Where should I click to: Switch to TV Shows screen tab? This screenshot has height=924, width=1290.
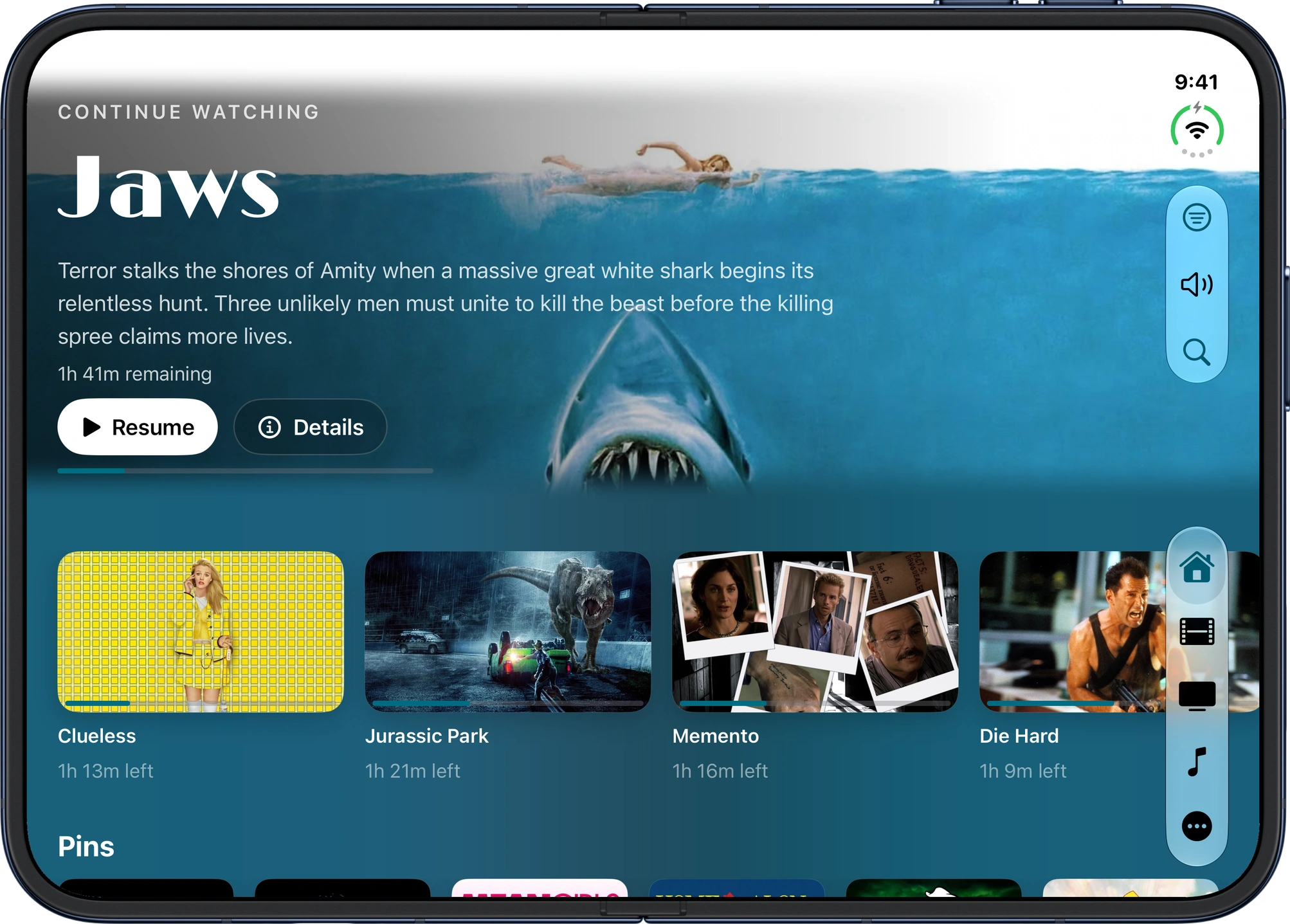click(x=1196, y=696)
